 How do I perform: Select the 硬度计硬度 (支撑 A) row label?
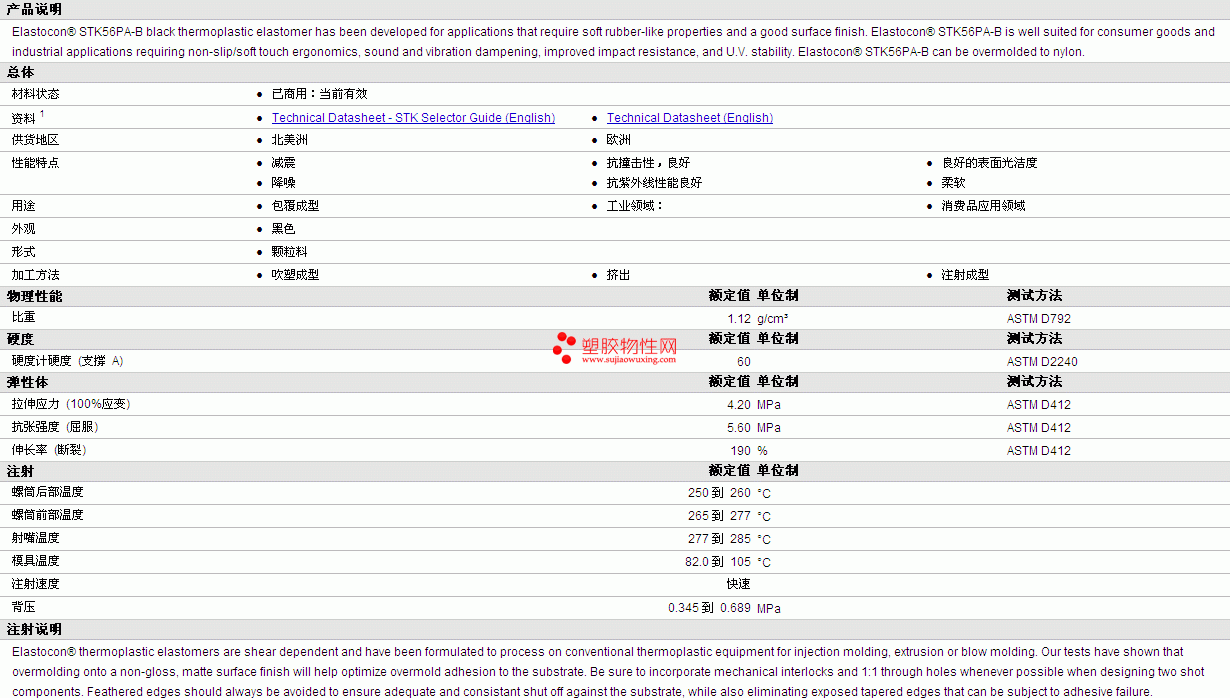click(68, 361)
